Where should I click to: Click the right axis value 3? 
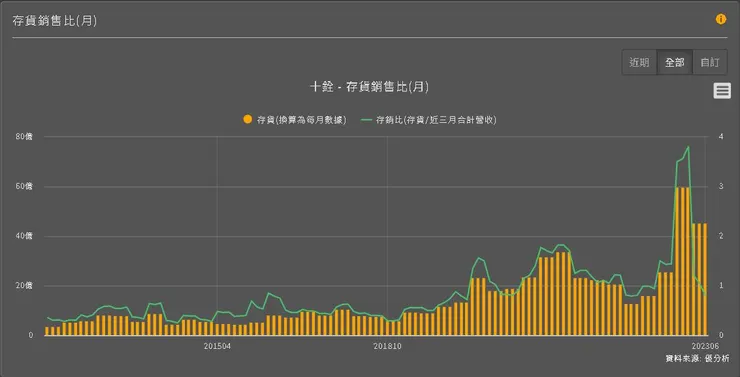pos(720,187)
